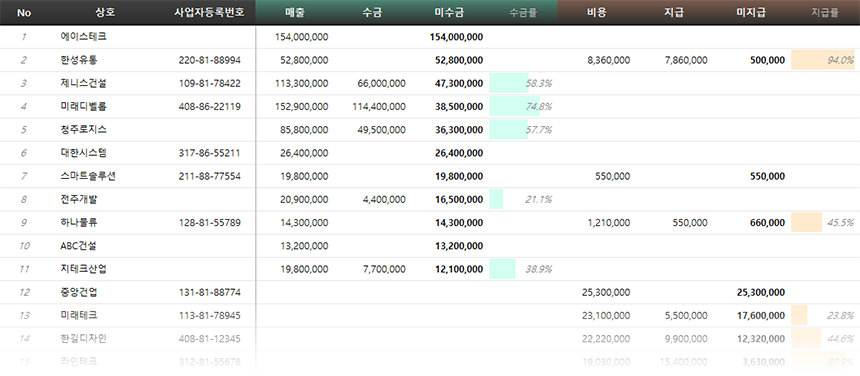This screenshot has height=376, width=860.
Task: Select cost value 23,100,000
Action: coord(606,315)
